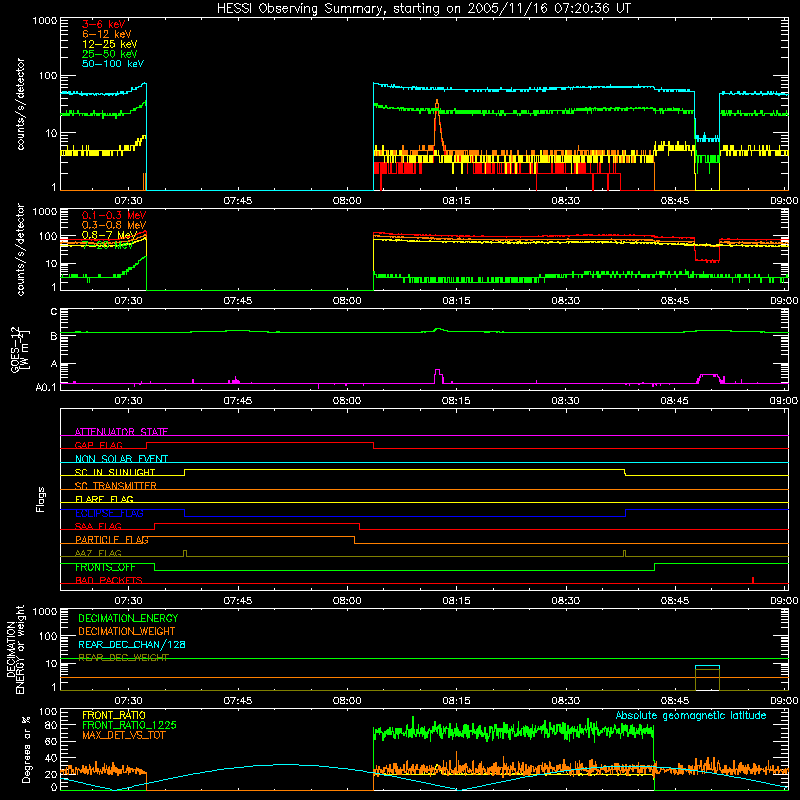The image size is (800, 800).
Task: Click the BAD_PACKETS flag label
Action: click(109, 580)
